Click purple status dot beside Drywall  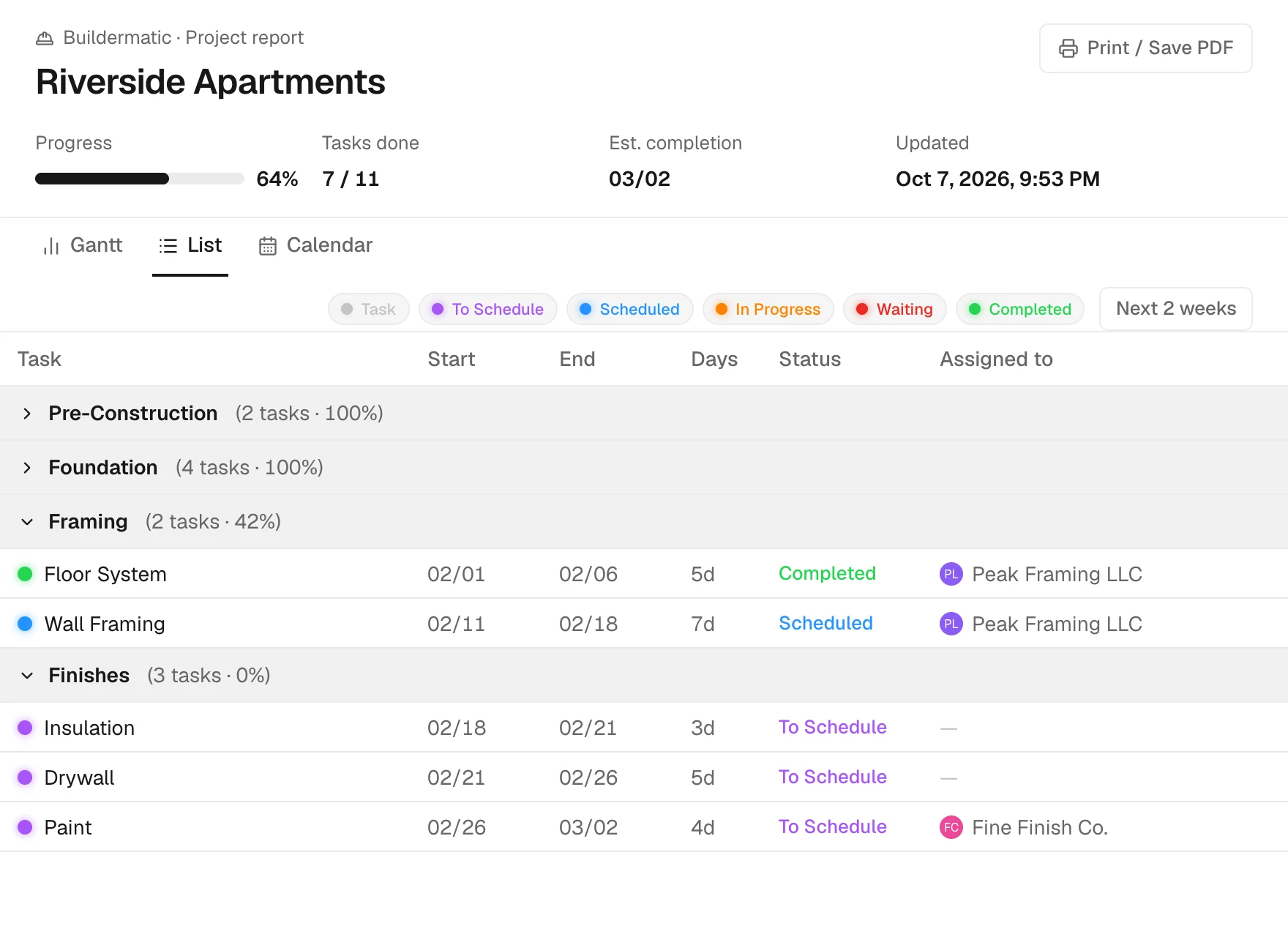tap(25, 777)
